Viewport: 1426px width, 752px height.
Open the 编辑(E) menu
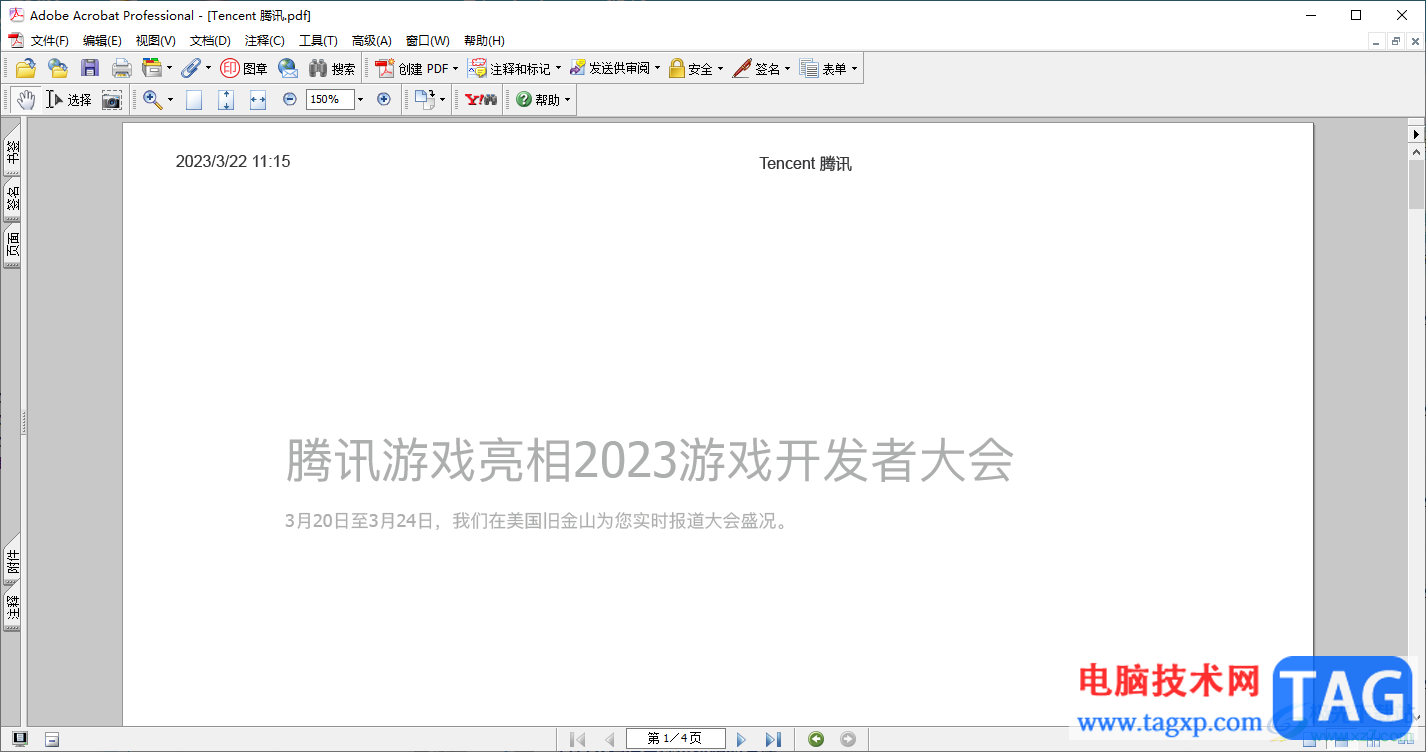[102, 41]
